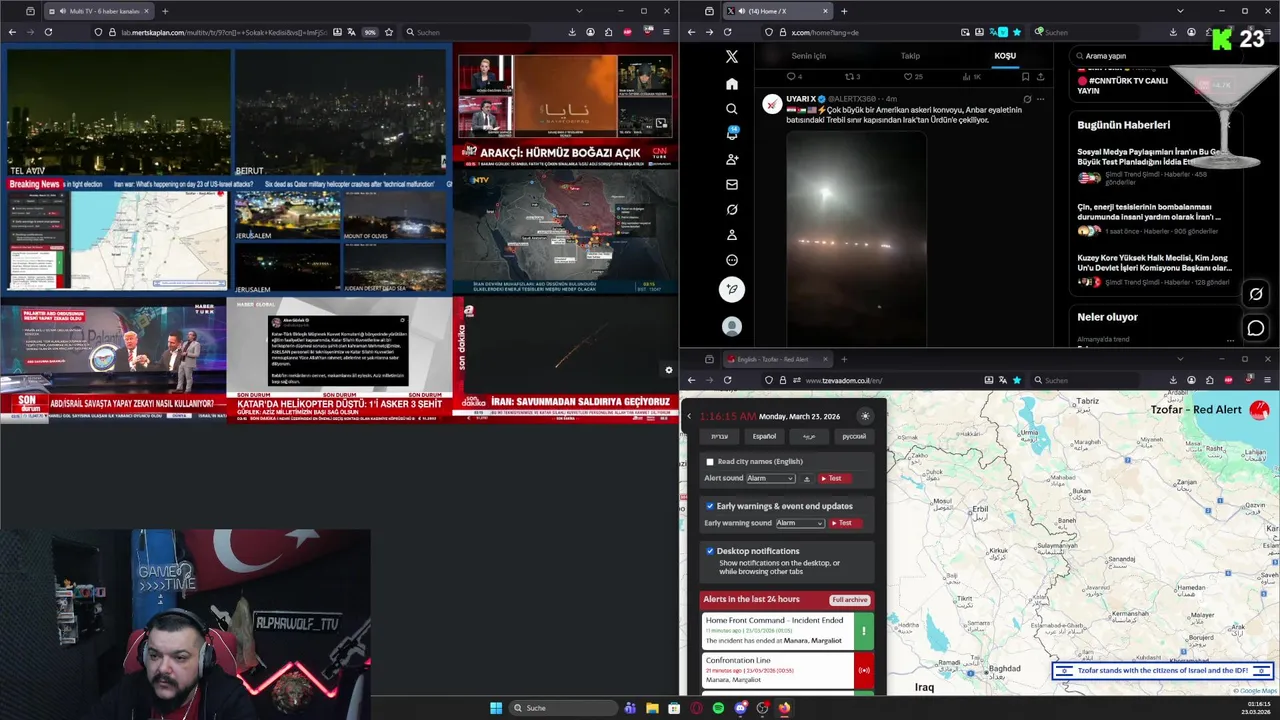Image resolution: width=1280 pixels, height=720 pixels.
Task: Open settings gear on Multi TV page
Action: pos(669,370)
